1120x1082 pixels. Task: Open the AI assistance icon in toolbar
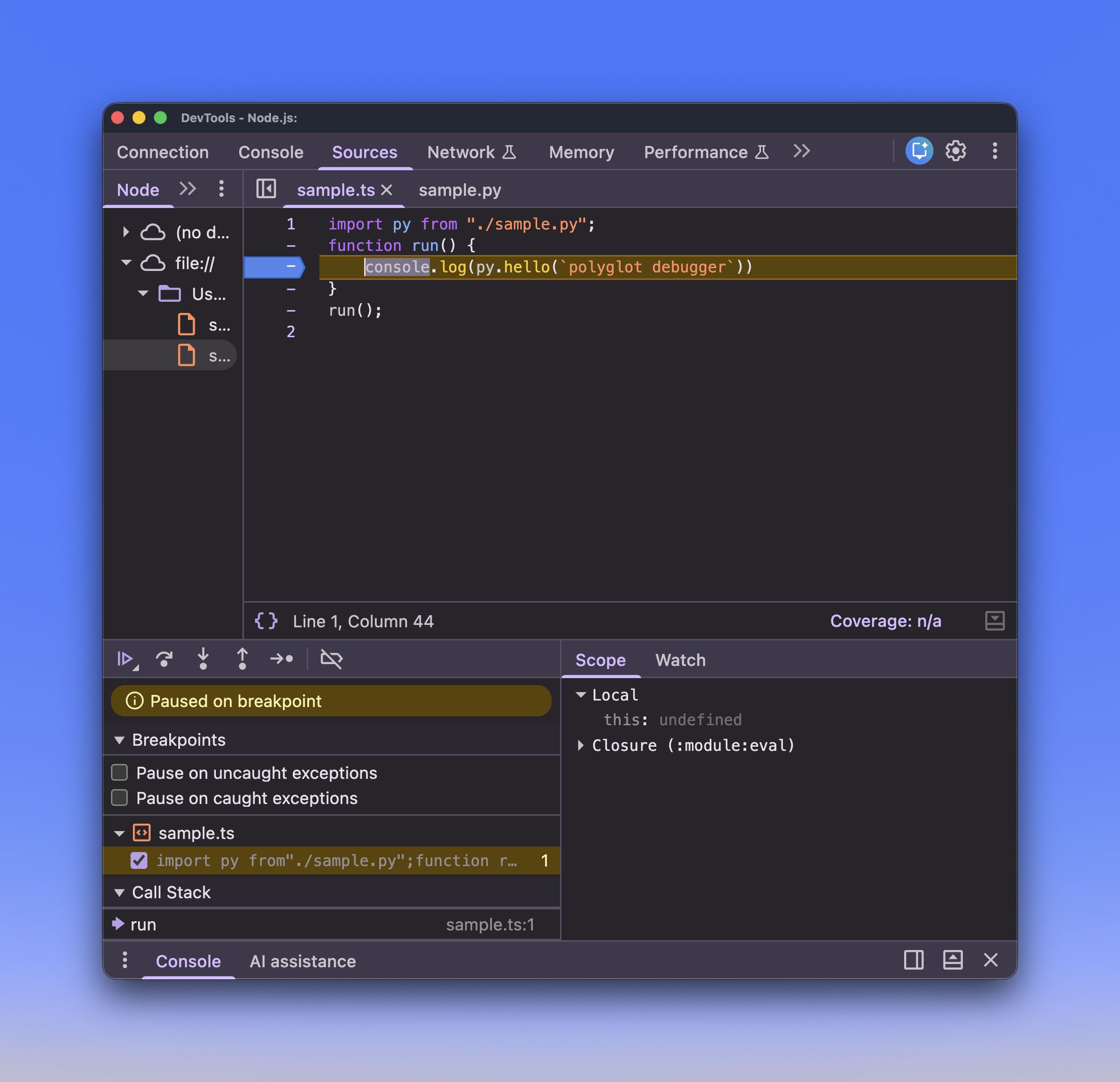[919, 151]
